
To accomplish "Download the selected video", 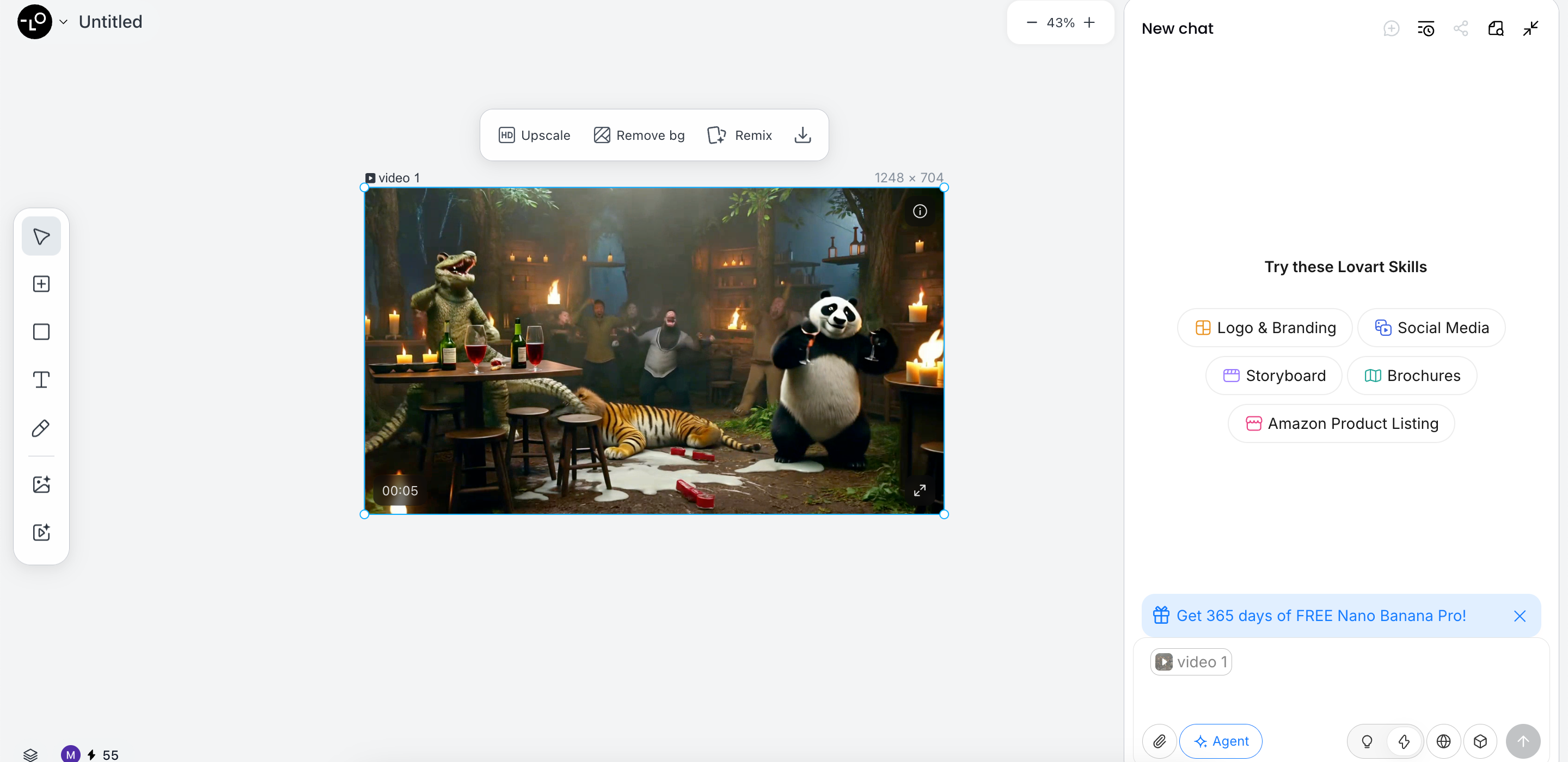I will 803,134.
